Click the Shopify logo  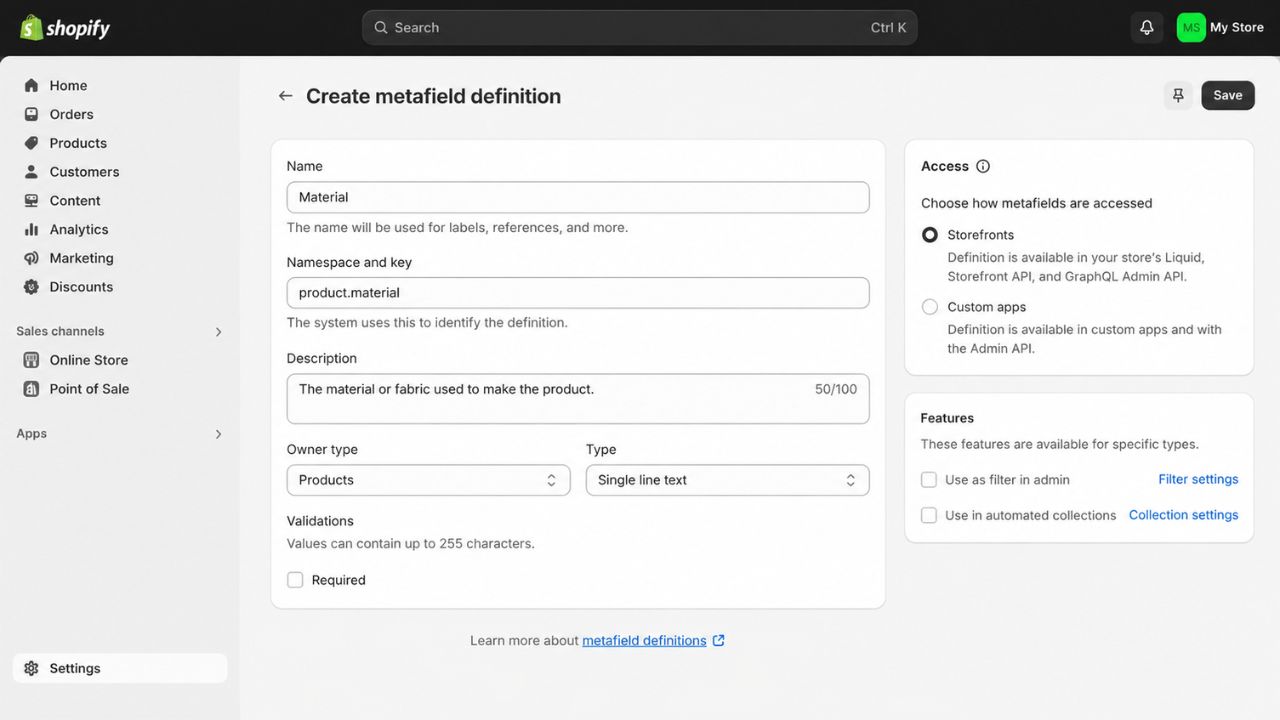[65, 27]
